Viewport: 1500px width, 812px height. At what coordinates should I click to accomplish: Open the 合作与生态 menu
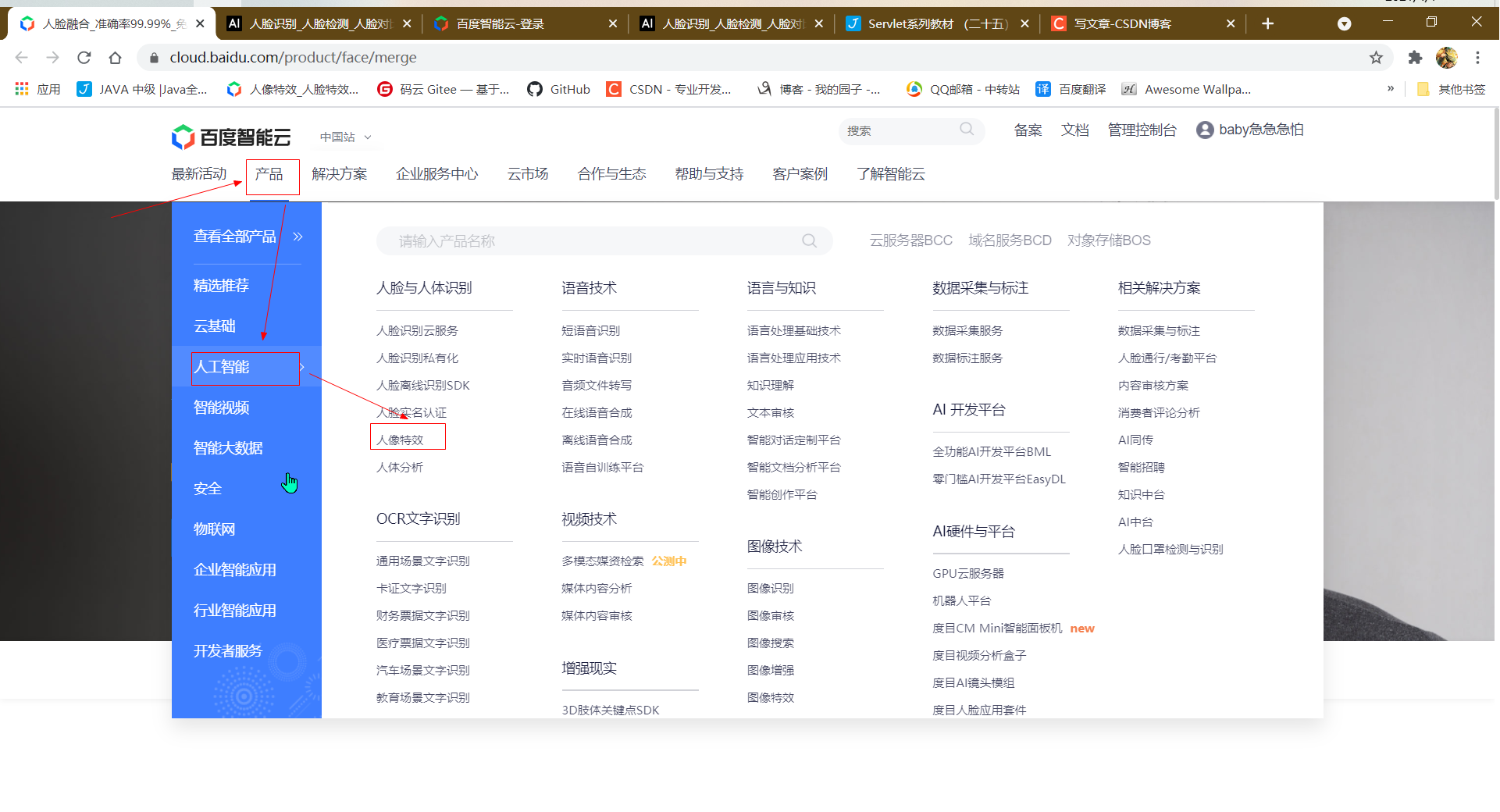pos(611,173)
